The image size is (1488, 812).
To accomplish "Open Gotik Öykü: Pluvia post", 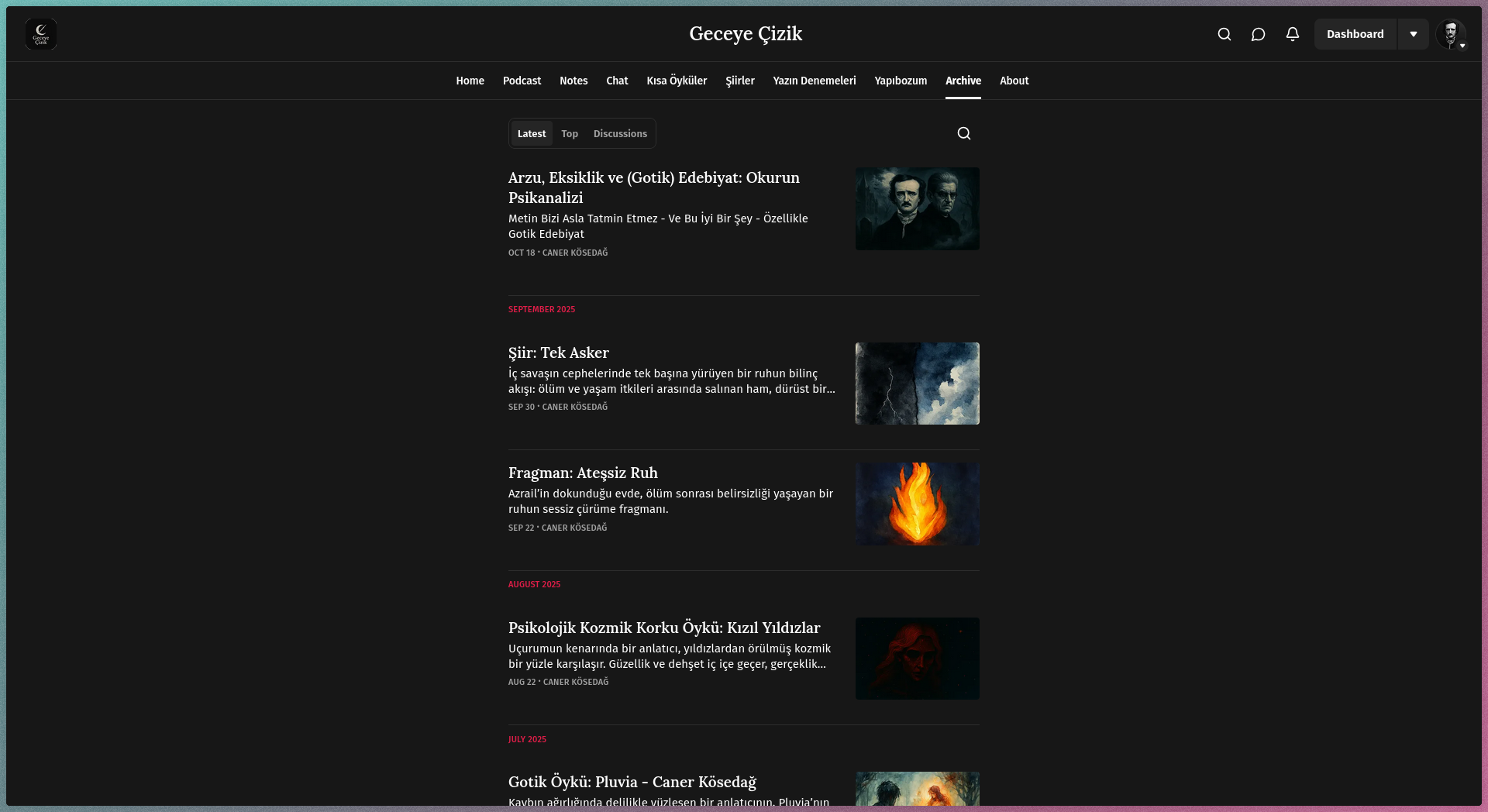I will (632, 782).
